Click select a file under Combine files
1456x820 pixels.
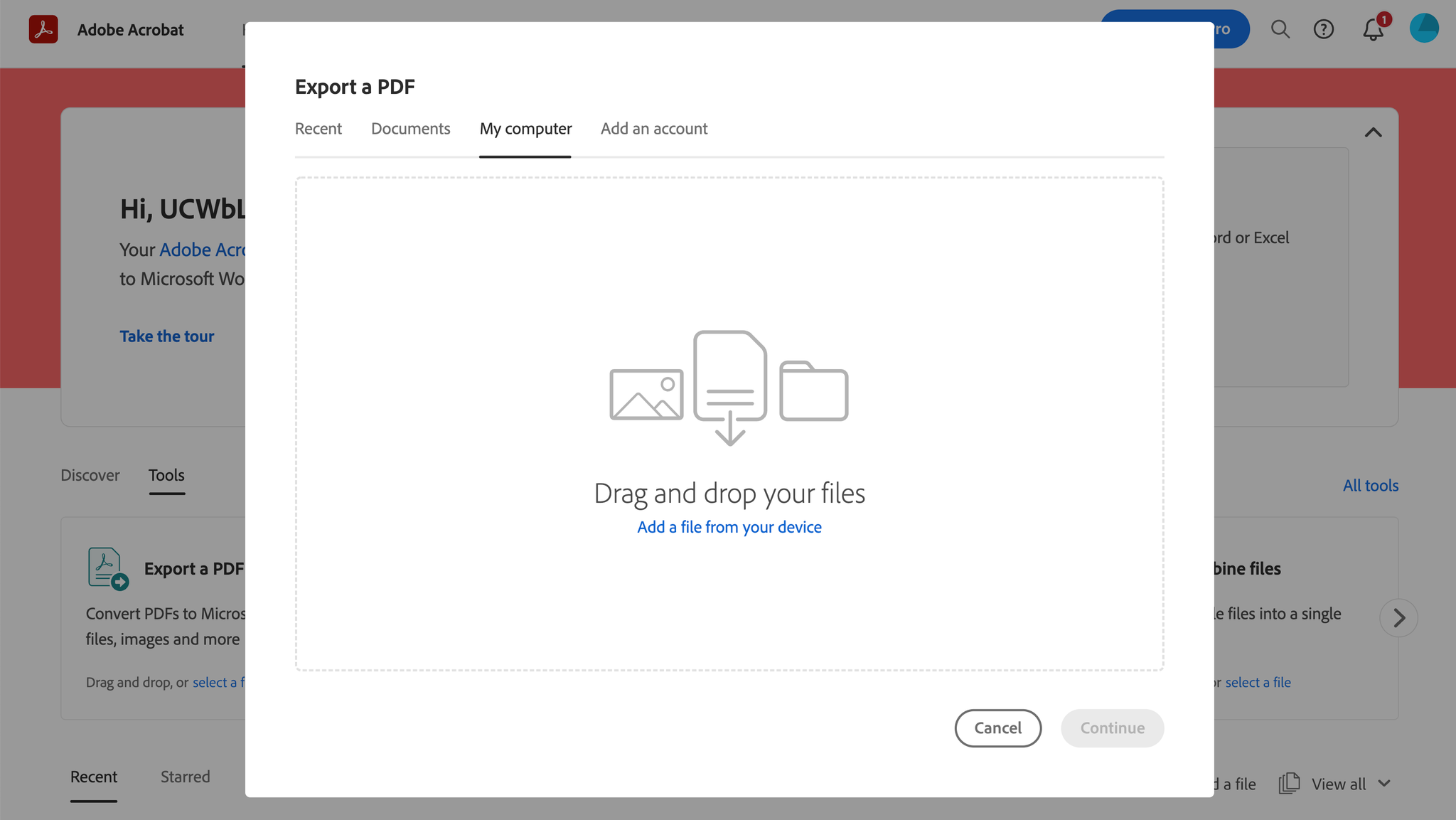1258,682
